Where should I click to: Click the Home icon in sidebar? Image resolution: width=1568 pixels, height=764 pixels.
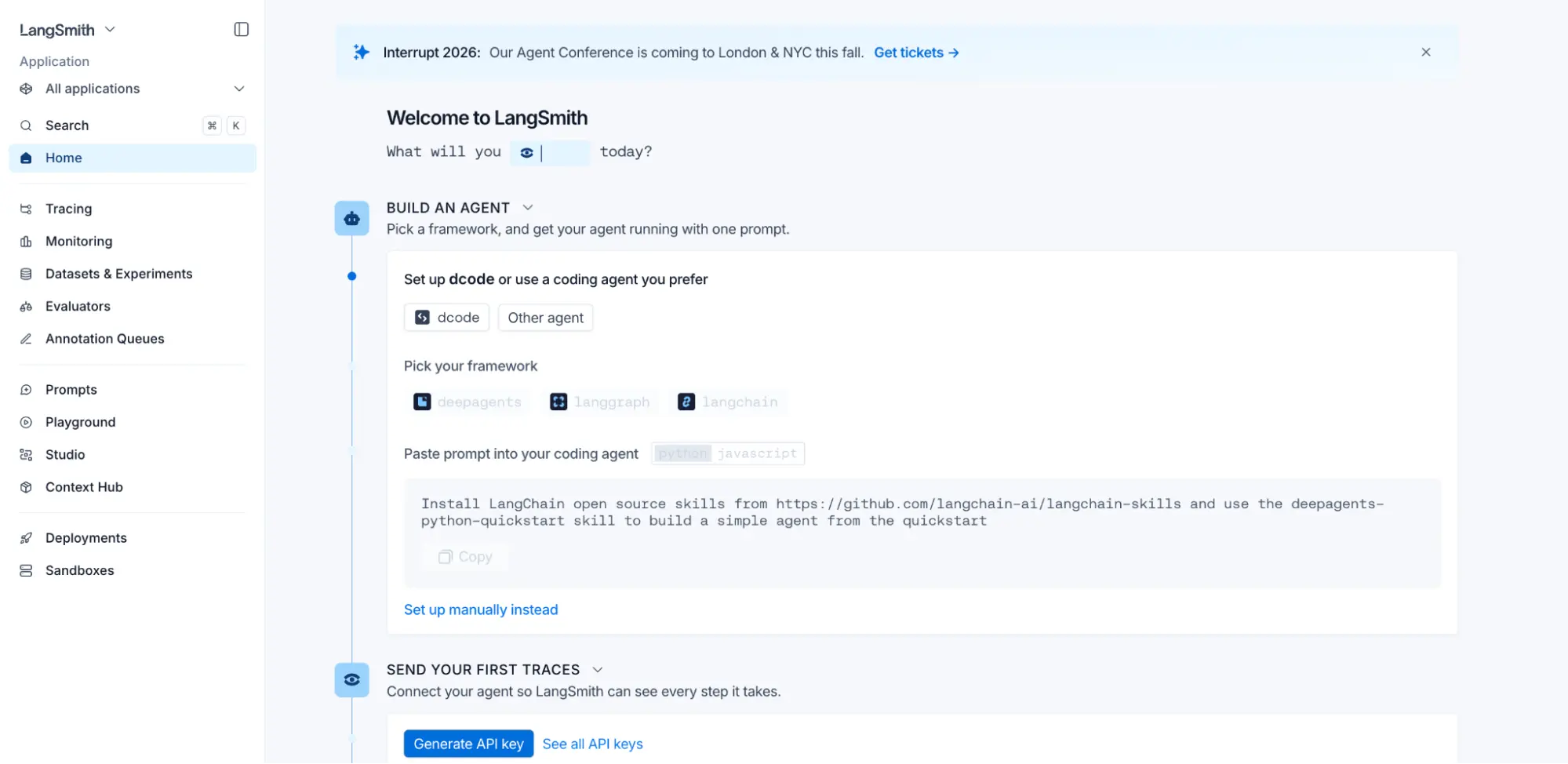(x=26, y=158)
